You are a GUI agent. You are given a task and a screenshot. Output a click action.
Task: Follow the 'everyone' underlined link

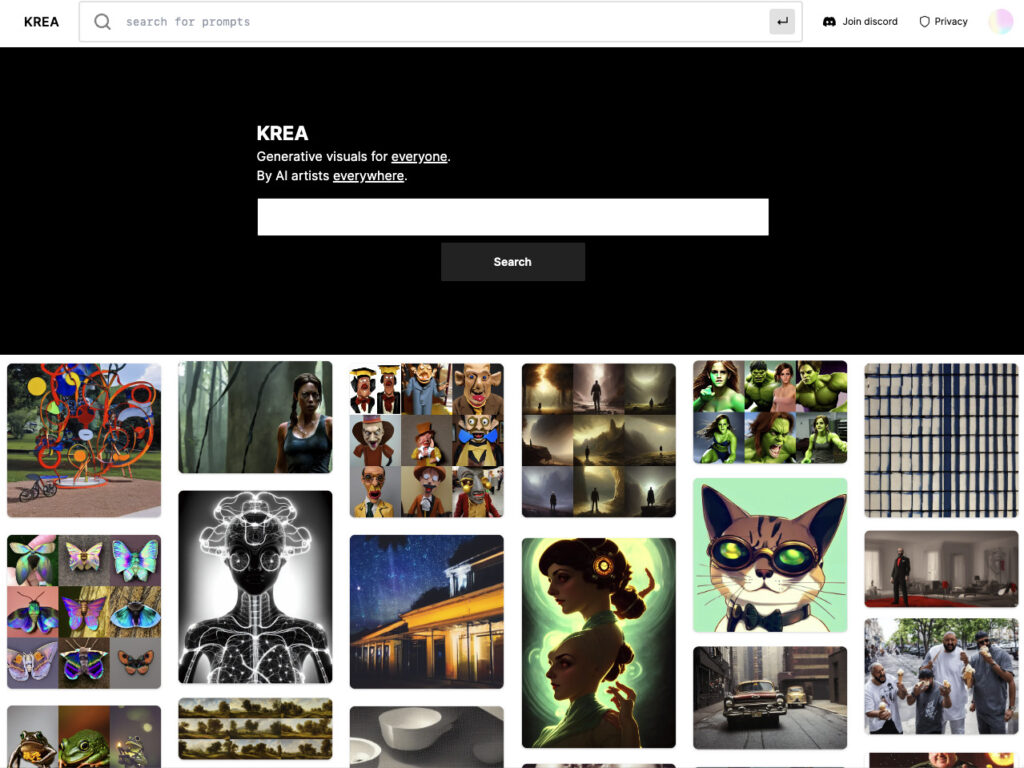[419, 157]
